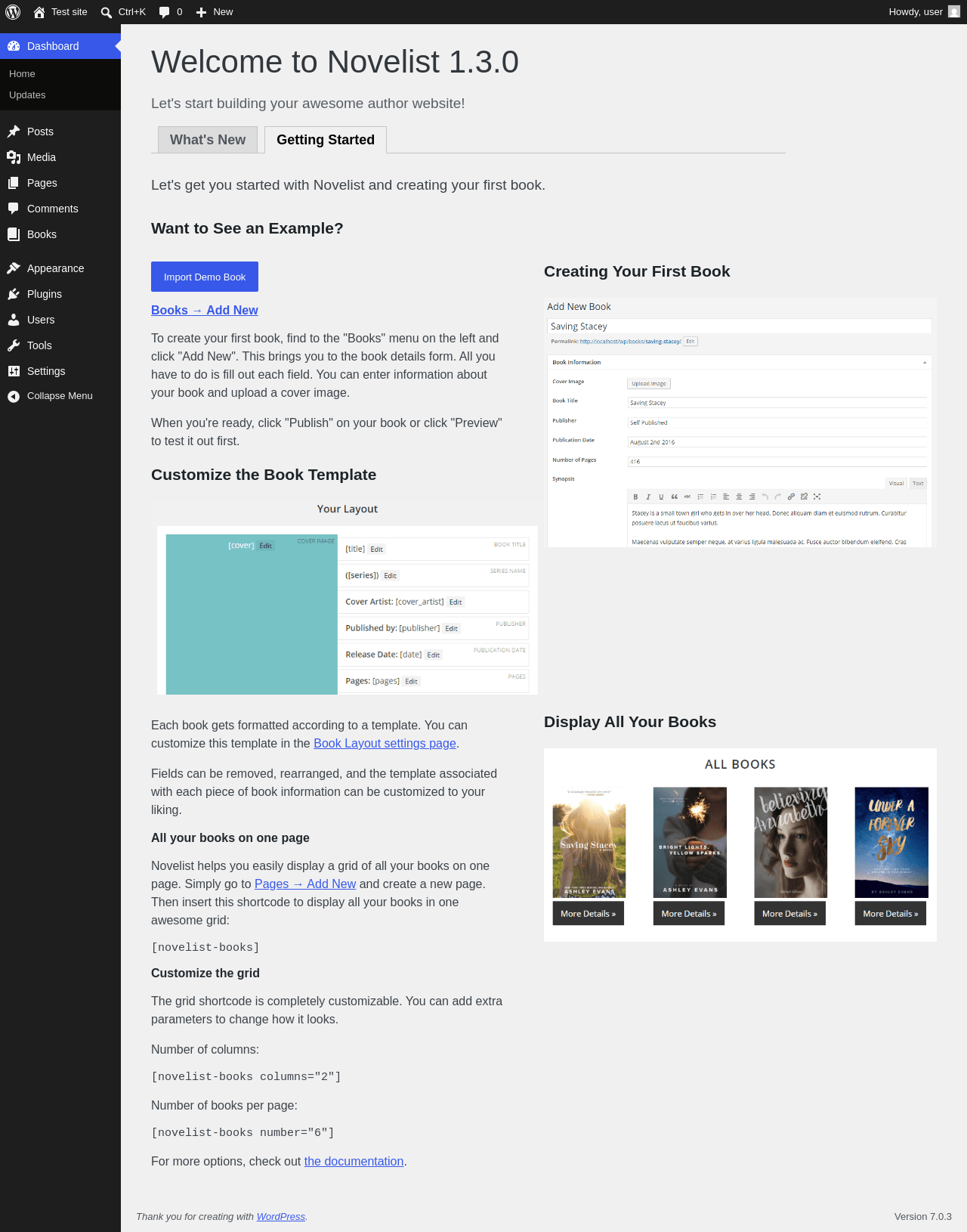Follow the Books → Add New link

(205, 310)
